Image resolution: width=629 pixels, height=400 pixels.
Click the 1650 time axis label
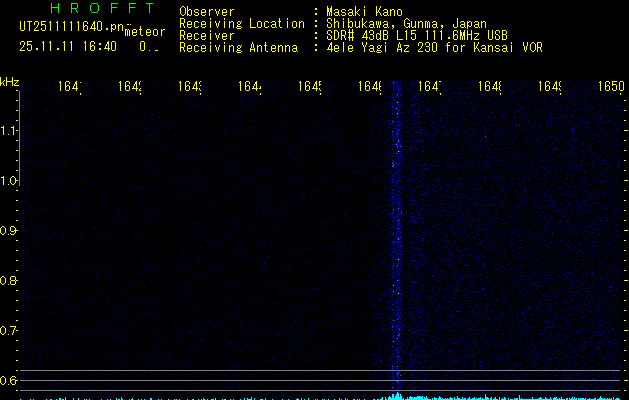point(611,87)
